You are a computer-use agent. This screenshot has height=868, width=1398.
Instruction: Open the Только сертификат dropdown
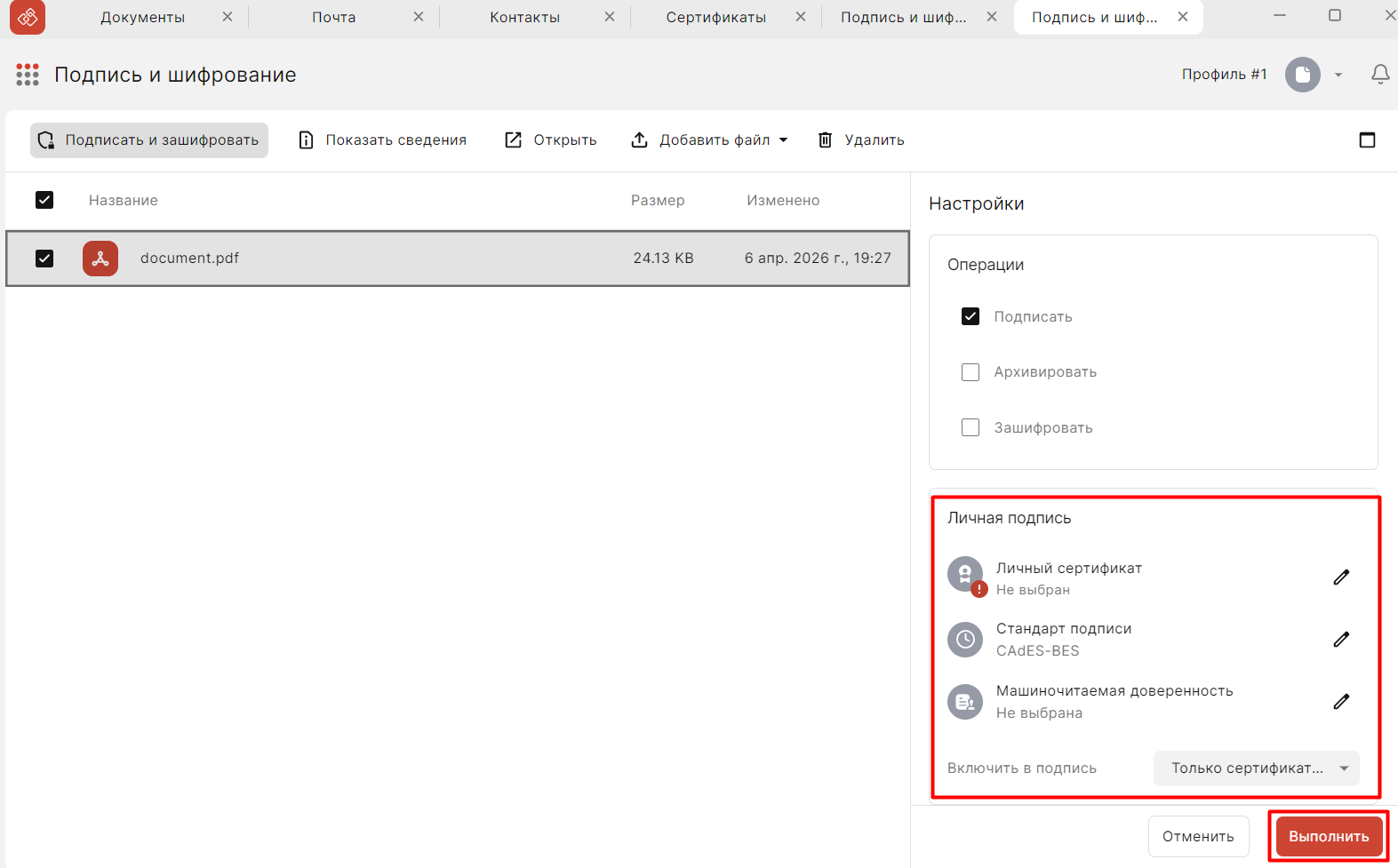click(x=1256, y=768)
